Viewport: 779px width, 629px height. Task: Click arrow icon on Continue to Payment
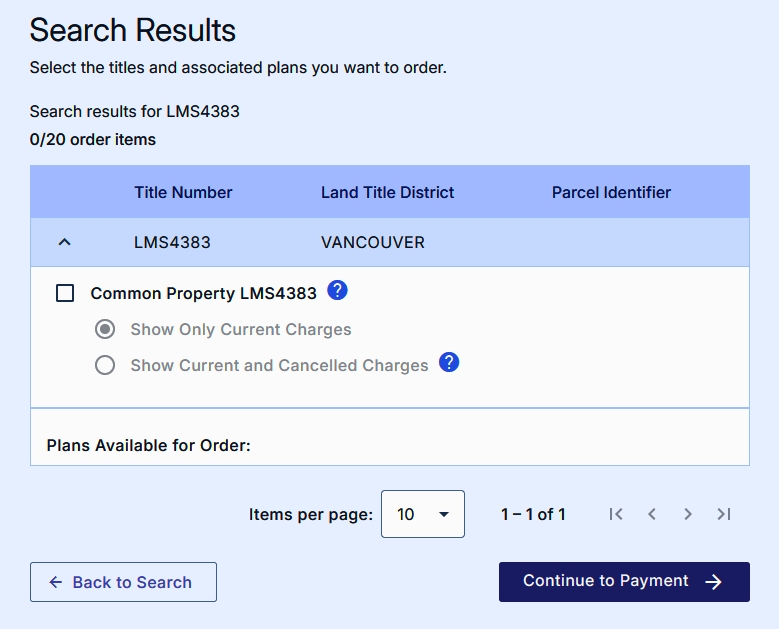point(713,582)
